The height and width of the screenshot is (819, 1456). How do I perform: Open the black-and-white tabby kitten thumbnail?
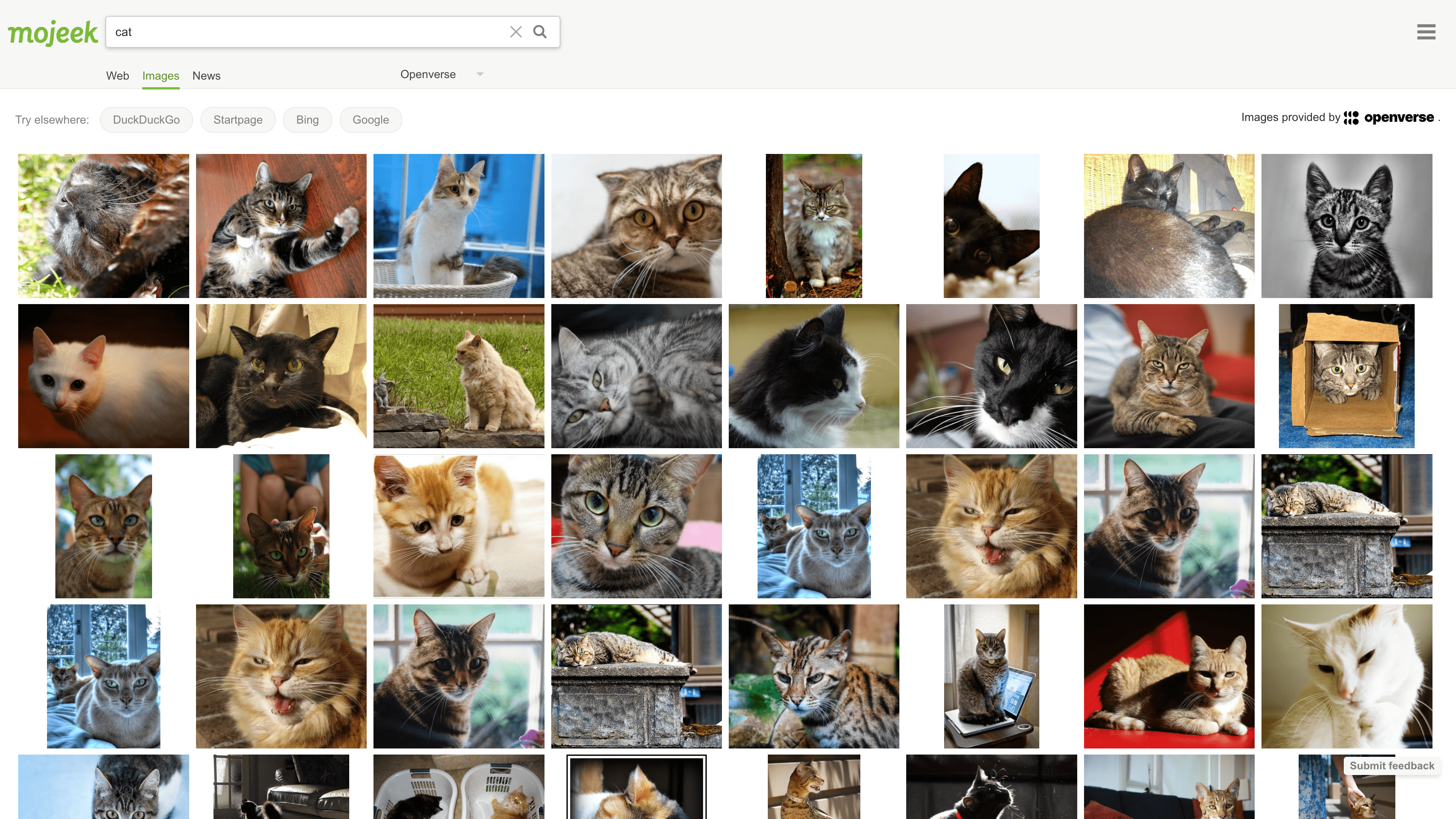[1347, 226]
